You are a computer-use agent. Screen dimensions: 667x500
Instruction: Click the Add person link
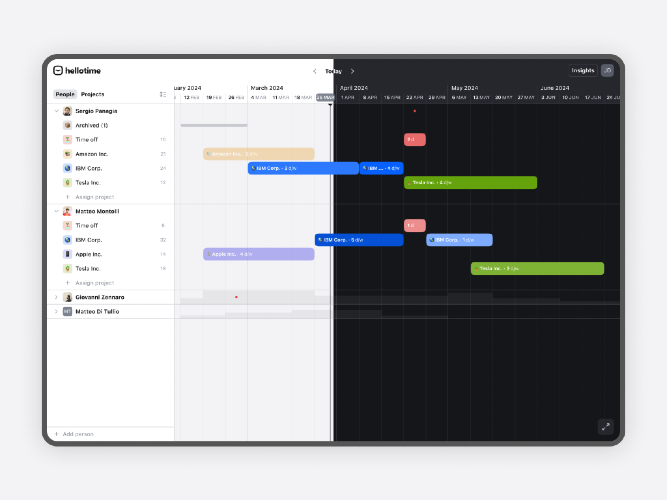click(78, 434)
